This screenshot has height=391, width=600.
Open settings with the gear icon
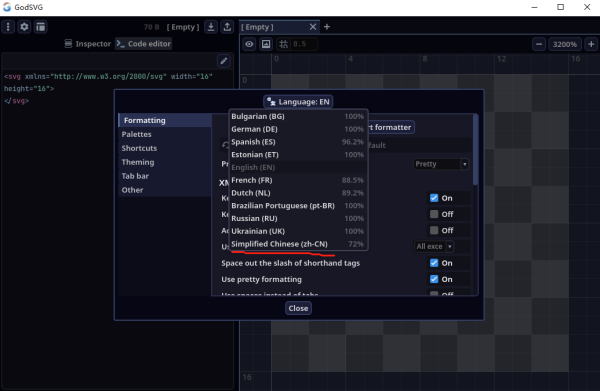coord(24,27)
